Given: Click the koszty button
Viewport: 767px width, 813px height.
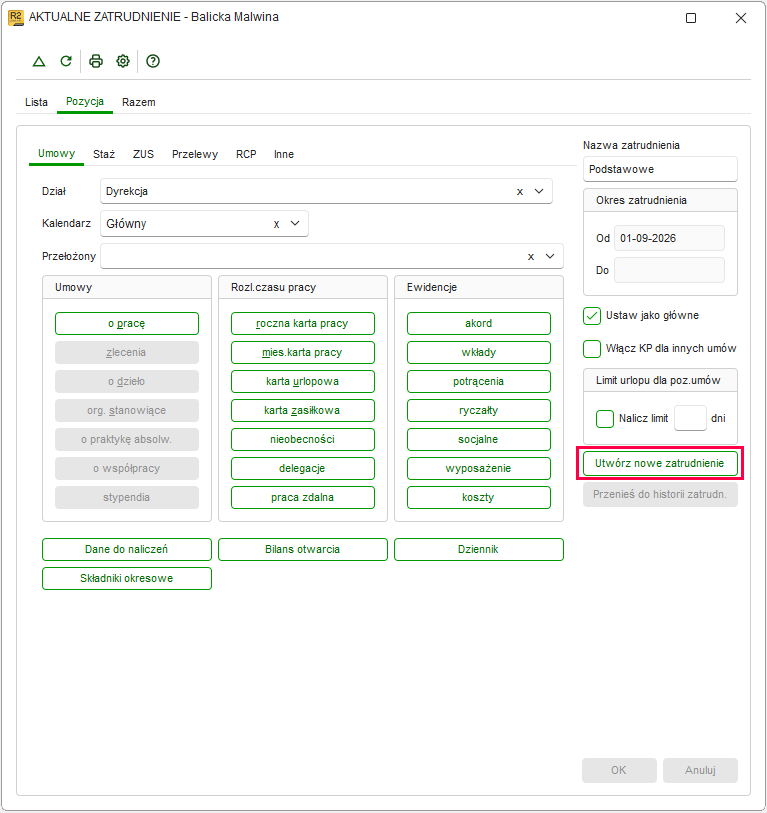Looking at the screenshot, I should (478, 498).
